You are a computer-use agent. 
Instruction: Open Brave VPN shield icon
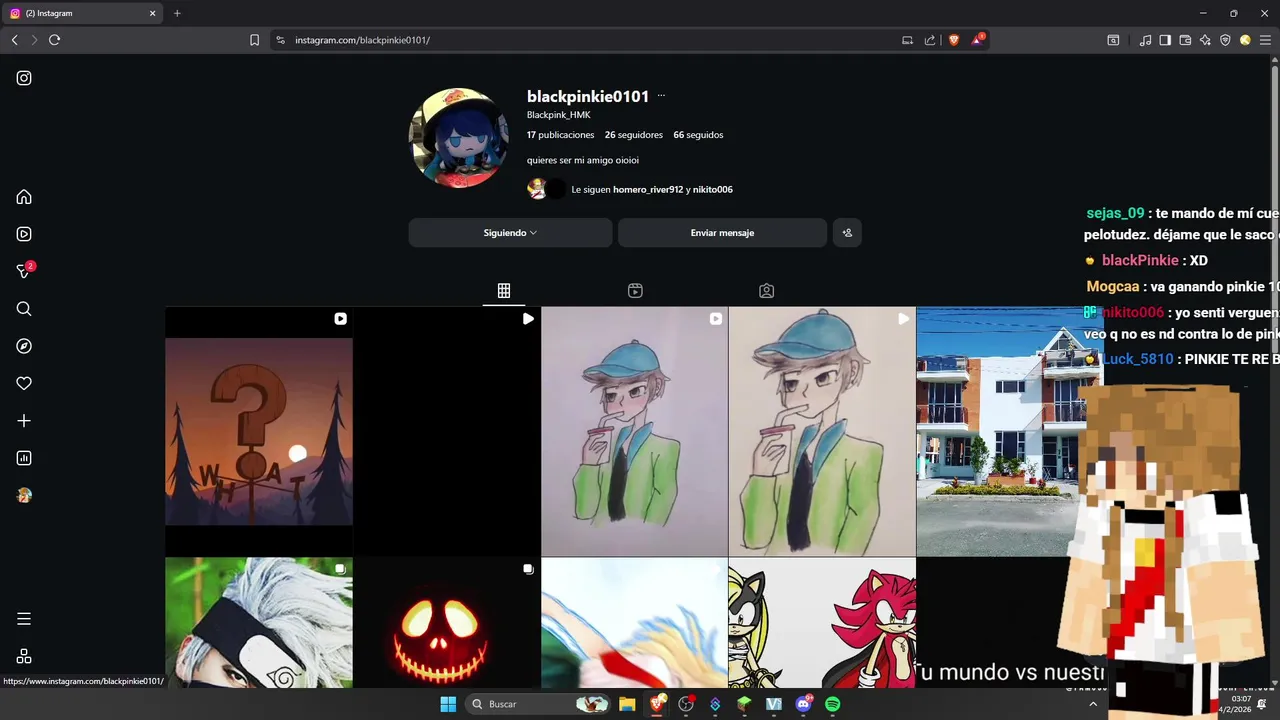point(1225,40)
